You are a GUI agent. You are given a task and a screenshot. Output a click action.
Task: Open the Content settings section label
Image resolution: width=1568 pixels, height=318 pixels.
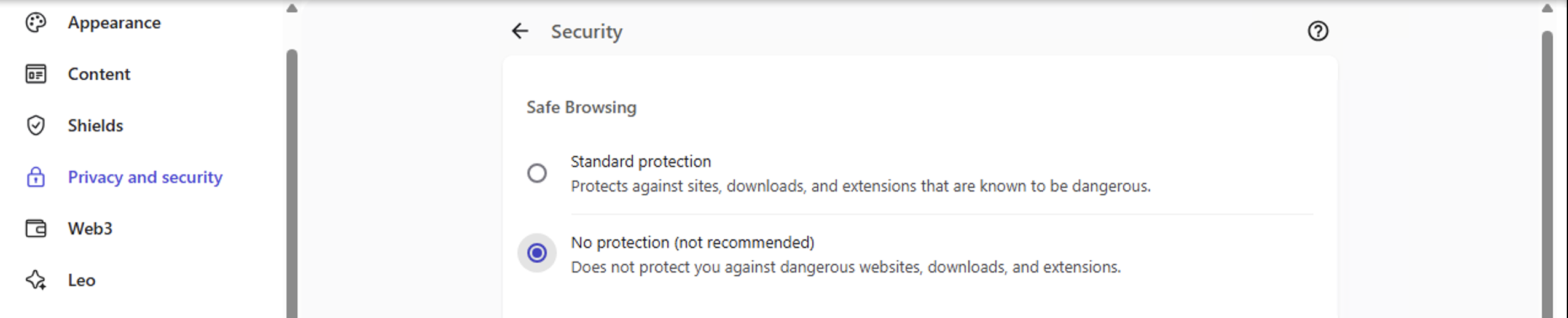click(99, 74)
